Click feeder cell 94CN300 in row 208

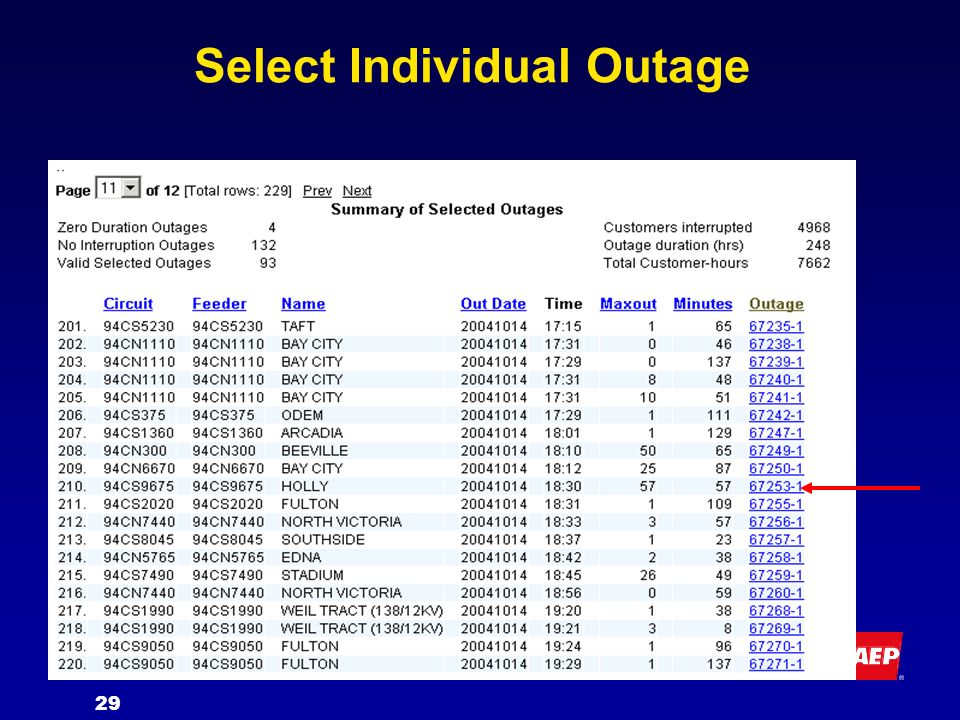(x=223, y=451)
